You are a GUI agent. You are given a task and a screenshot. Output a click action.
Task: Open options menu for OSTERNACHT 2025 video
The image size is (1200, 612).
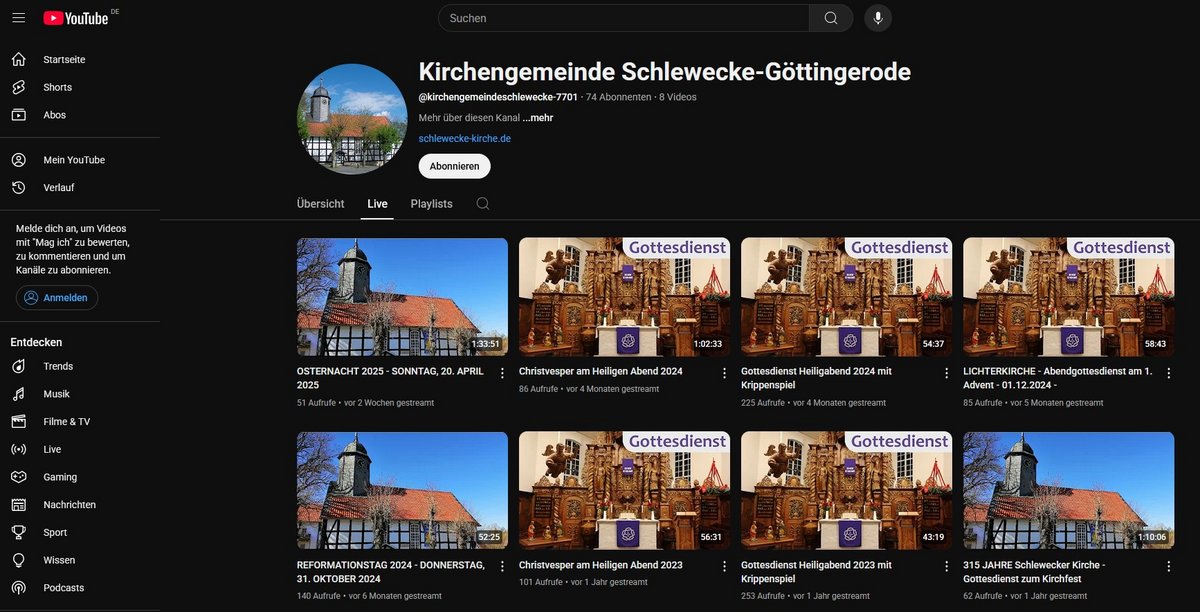coord(502,373)
